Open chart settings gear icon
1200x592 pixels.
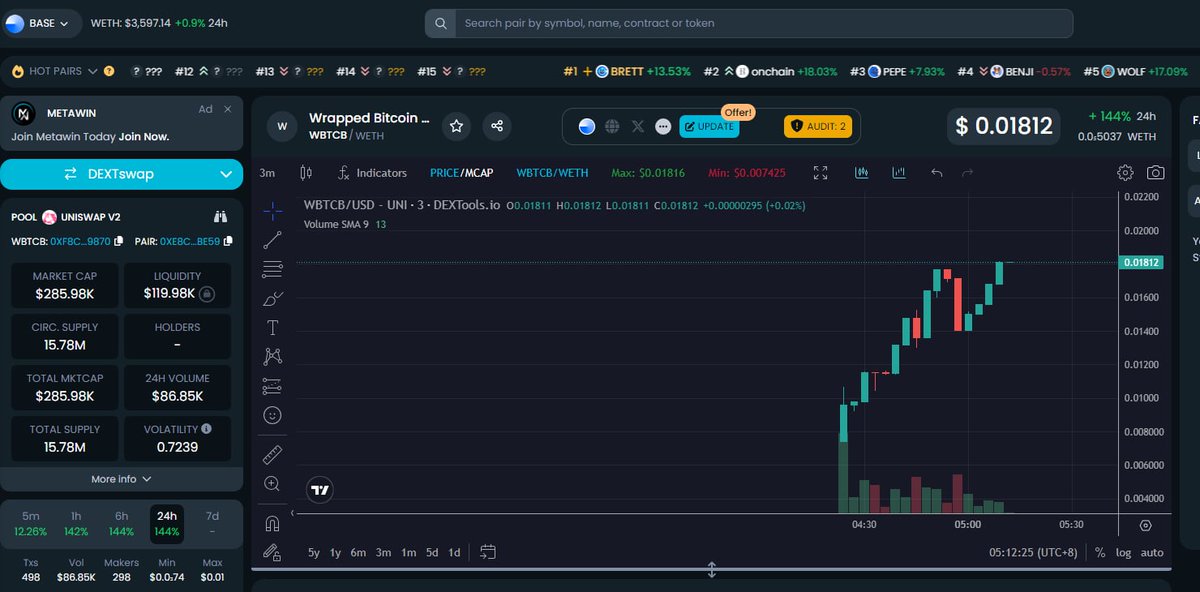(x=1125, y=173)
